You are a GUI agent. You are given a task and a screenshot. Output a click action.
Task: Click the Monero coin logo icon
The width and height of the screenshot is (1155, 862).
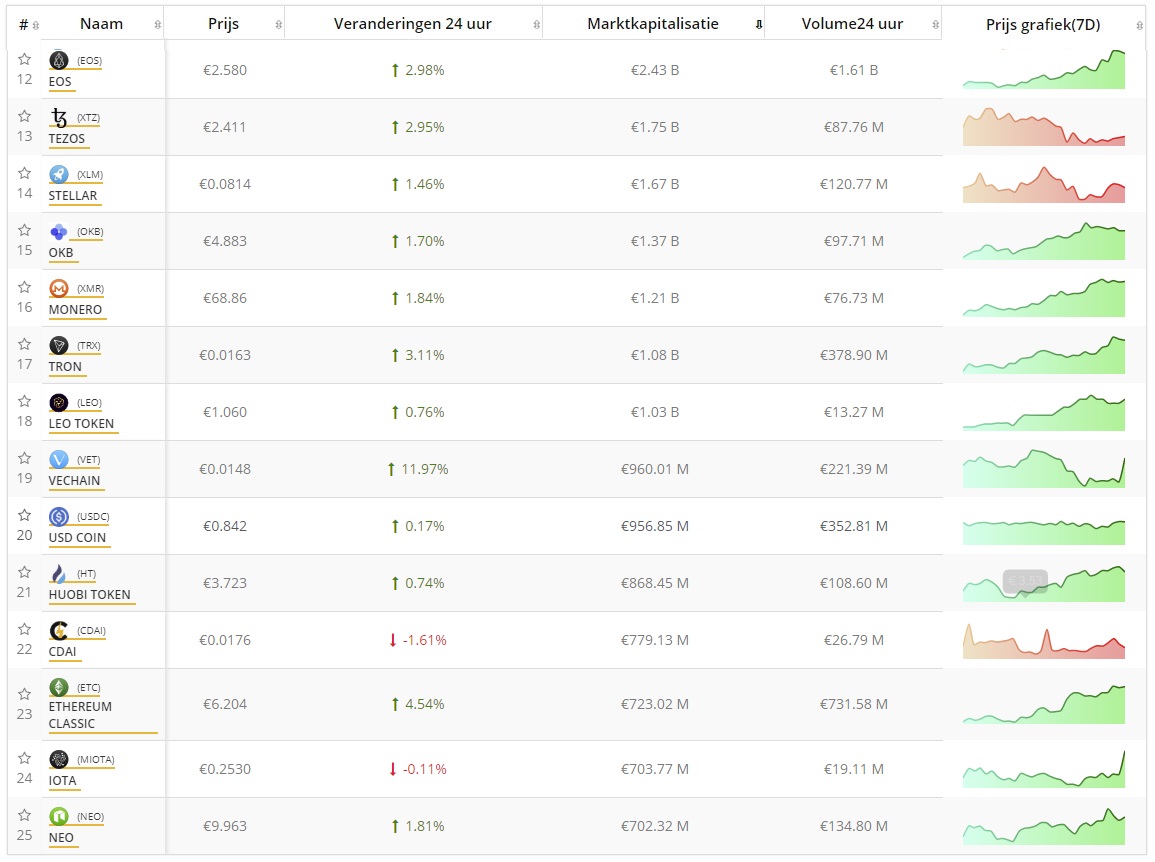point(58,289)
